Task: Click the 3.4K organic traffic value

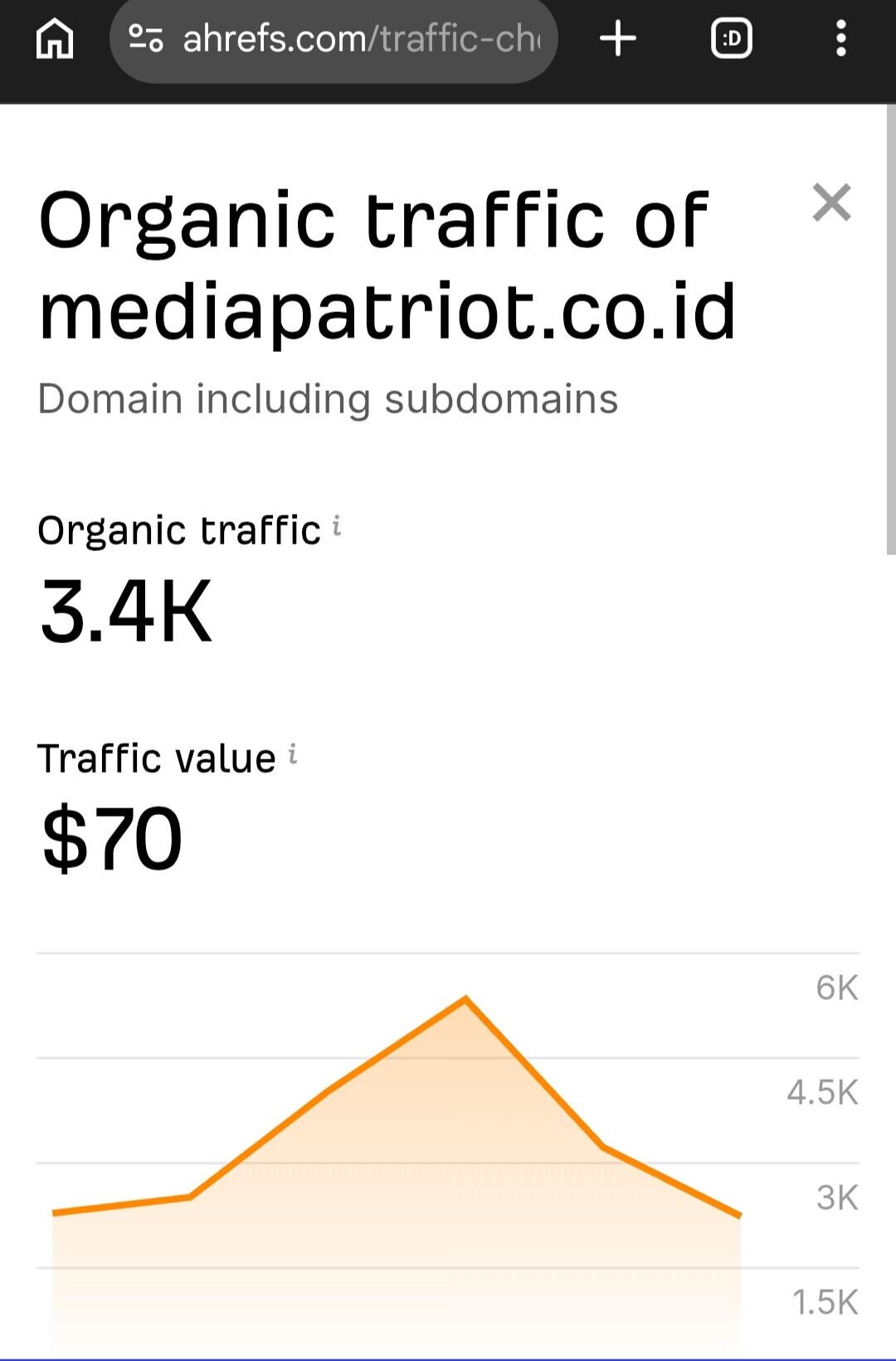Action: tap(126, 612)
